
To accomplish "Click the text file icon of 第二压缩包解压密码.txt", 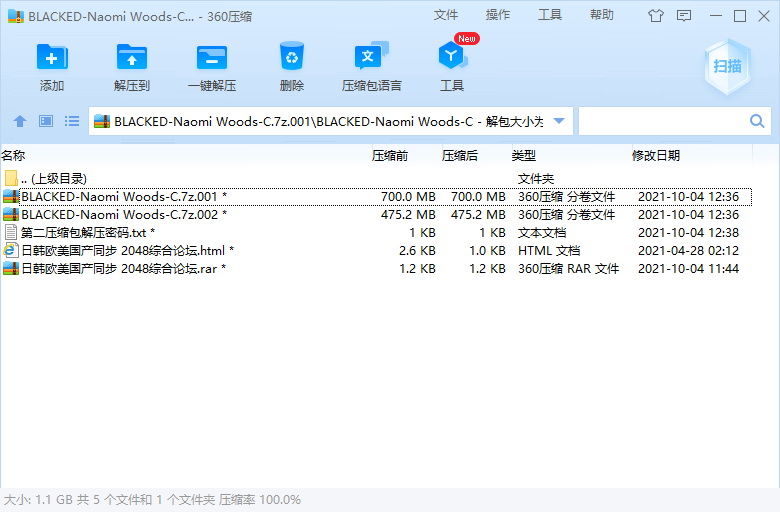I will (x=11, y=232).
